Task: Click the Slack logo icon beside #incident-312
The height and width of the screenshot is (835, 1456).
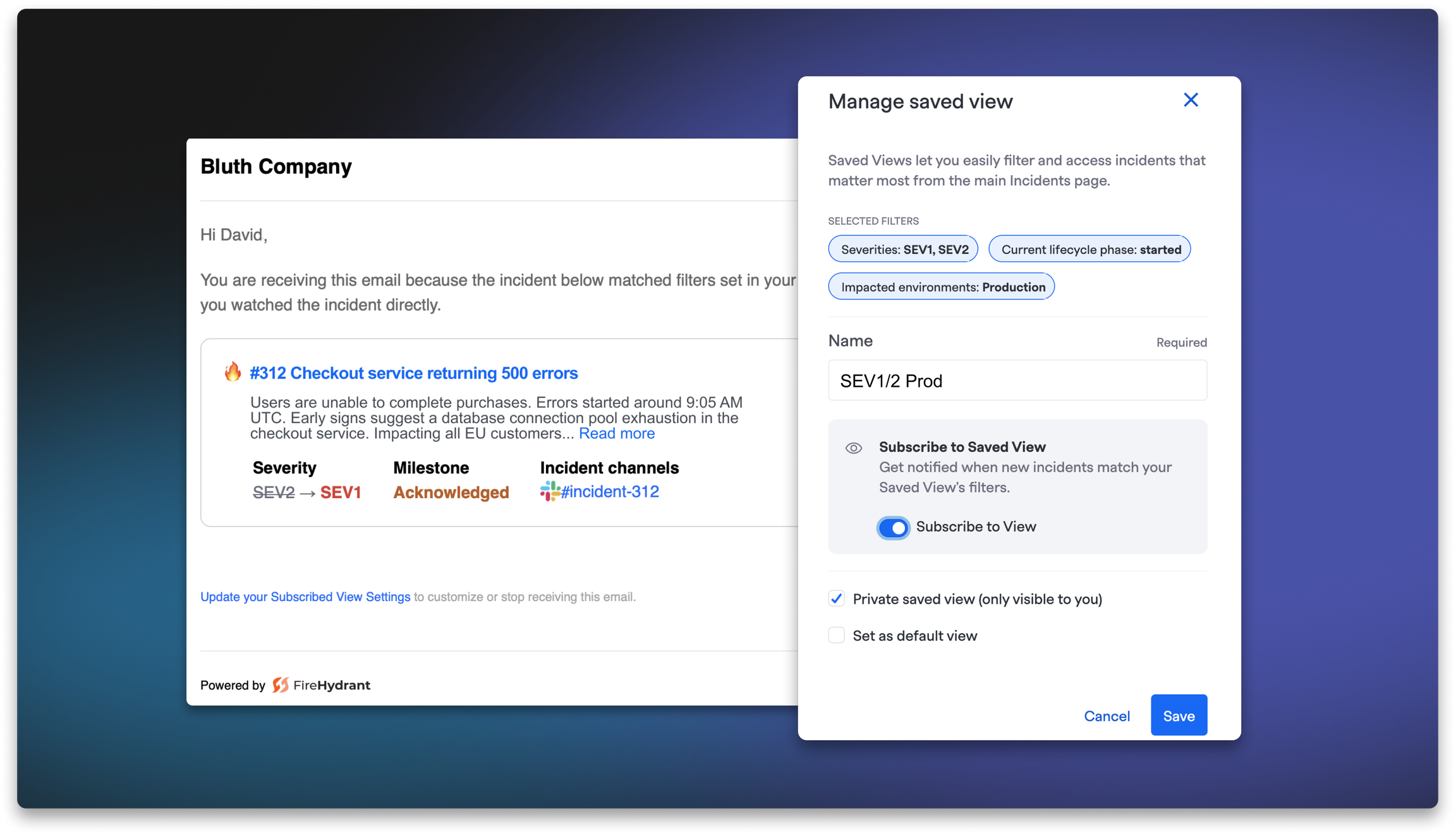Action: [x=549, y=491]
